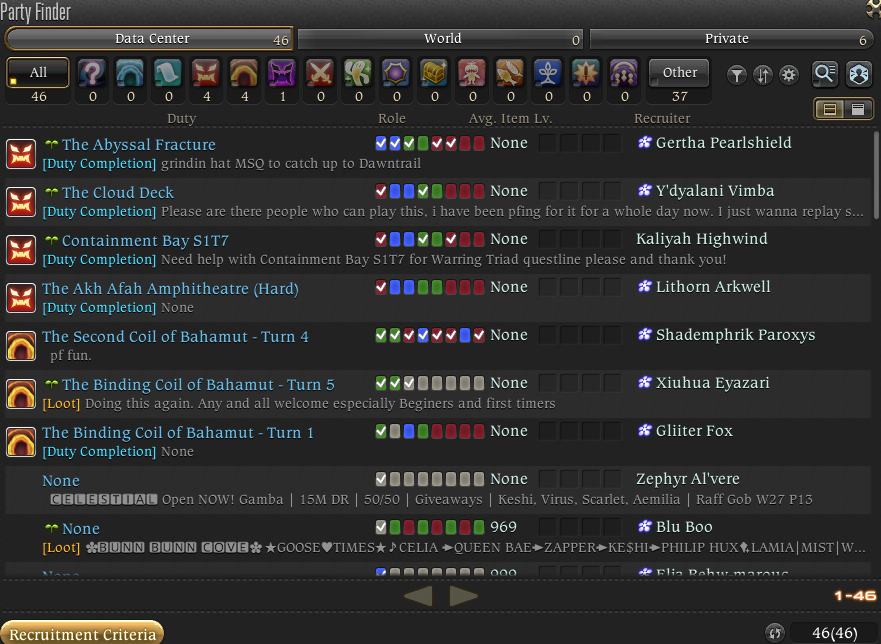The image size is (881, 644).
Task: Select recruiter Gertha Pearlshield
Action: [724, 143]
